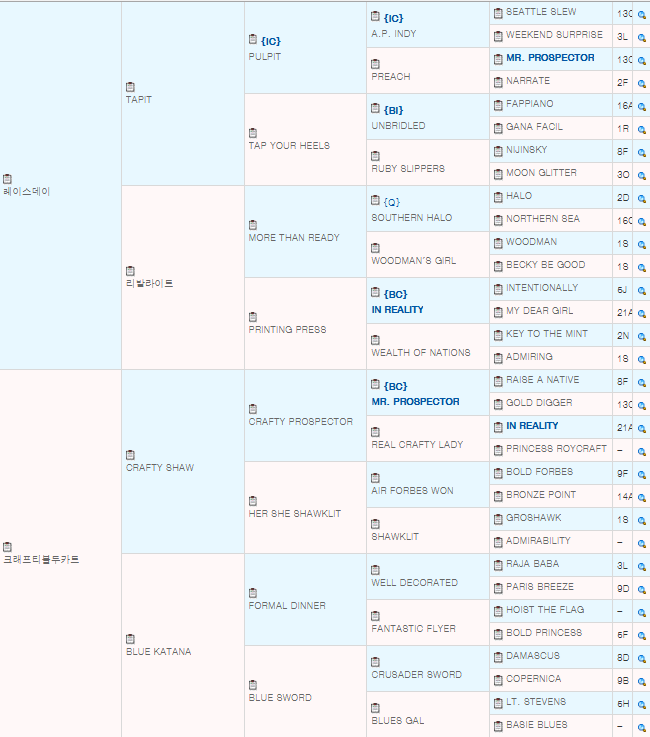Open the PULPIT horse link
This screenshot has width=650, height=737.
(x=265, y=57)
